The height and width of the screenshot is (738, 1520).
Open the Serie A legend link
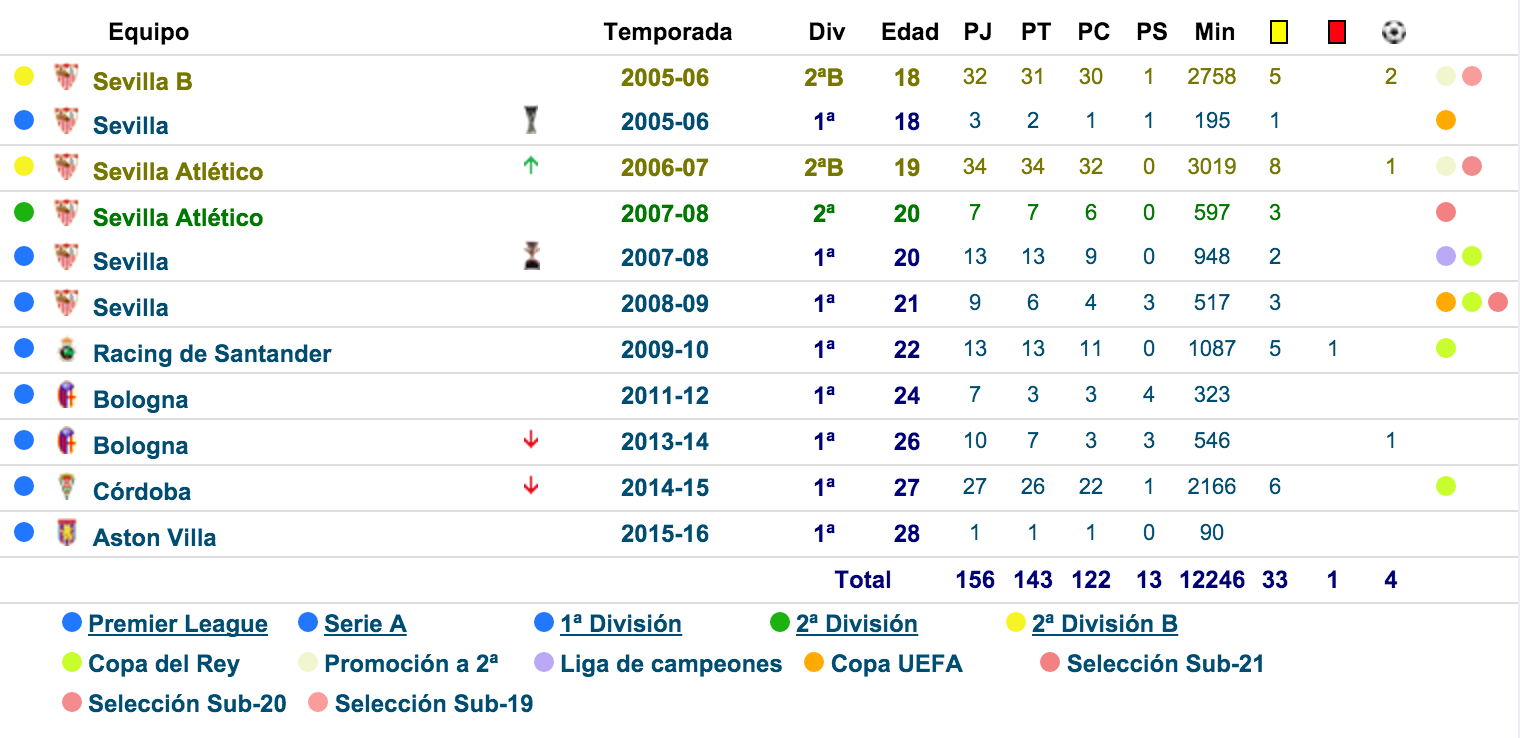click(x=365, y=624)
